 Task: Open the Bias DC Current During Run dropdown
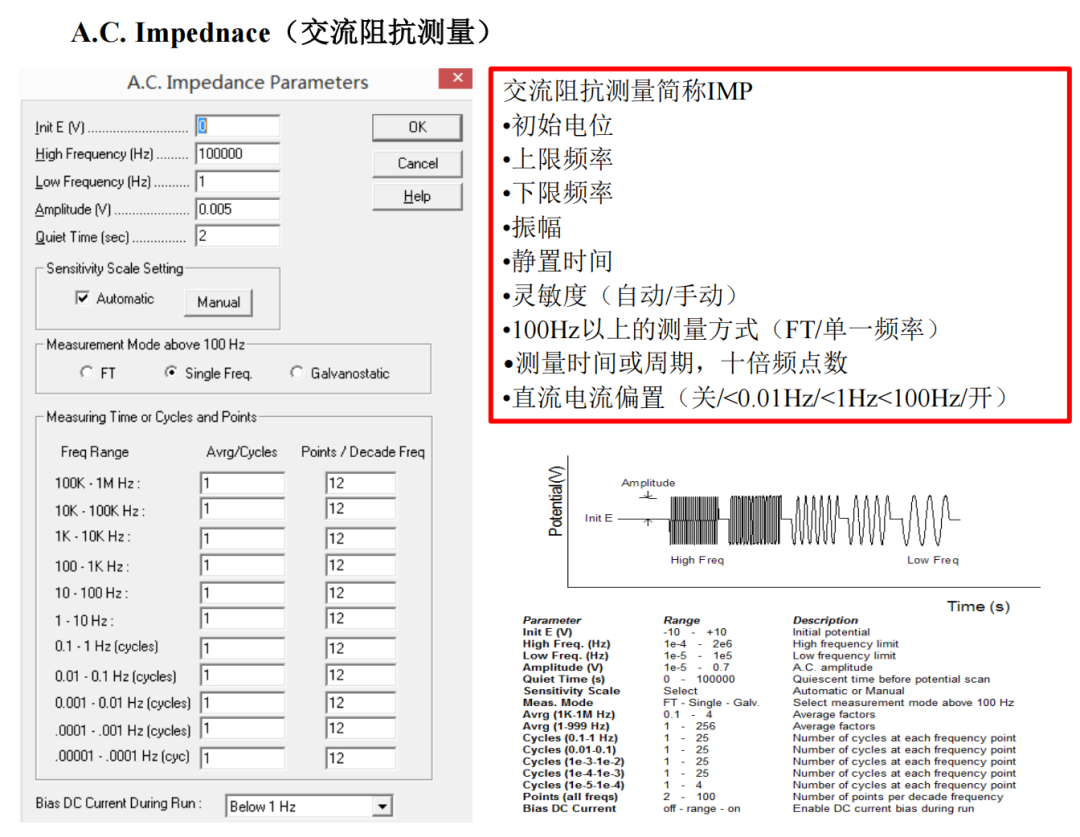pyautogui.click(x=382, y=806)
